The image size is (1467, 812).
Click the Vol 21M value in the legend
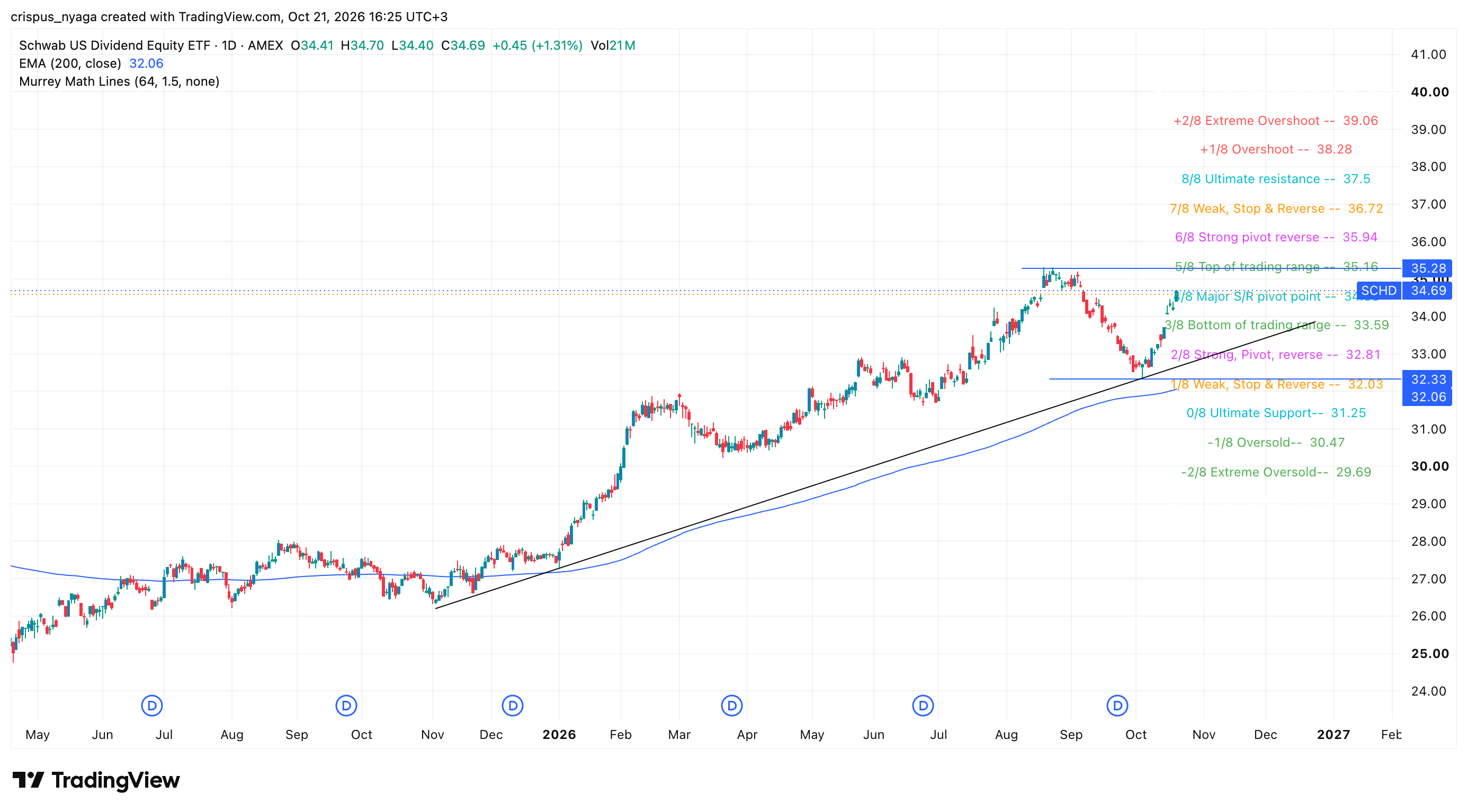coord(613,46)
